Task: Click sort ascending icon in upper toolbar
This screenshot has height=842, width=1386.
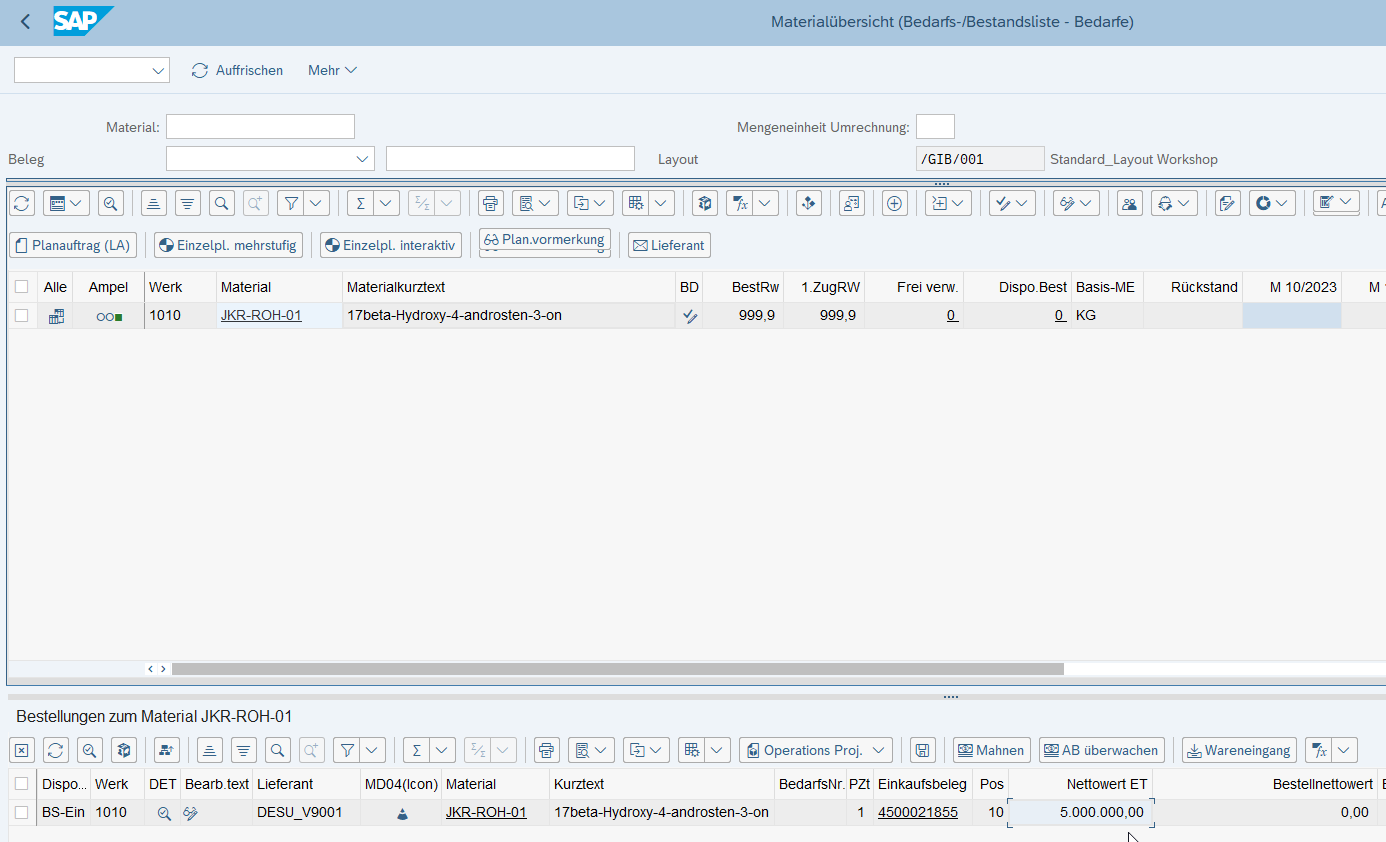Action: click(153, 203)
